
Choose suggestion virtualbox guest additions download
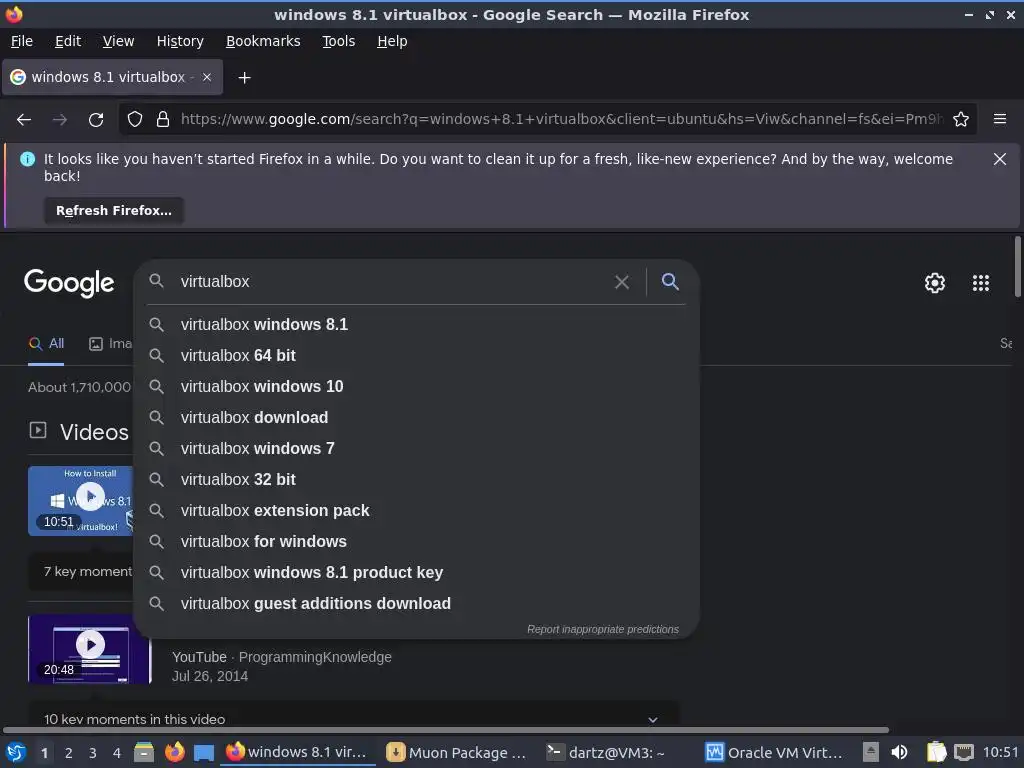(x=416, y=603)
